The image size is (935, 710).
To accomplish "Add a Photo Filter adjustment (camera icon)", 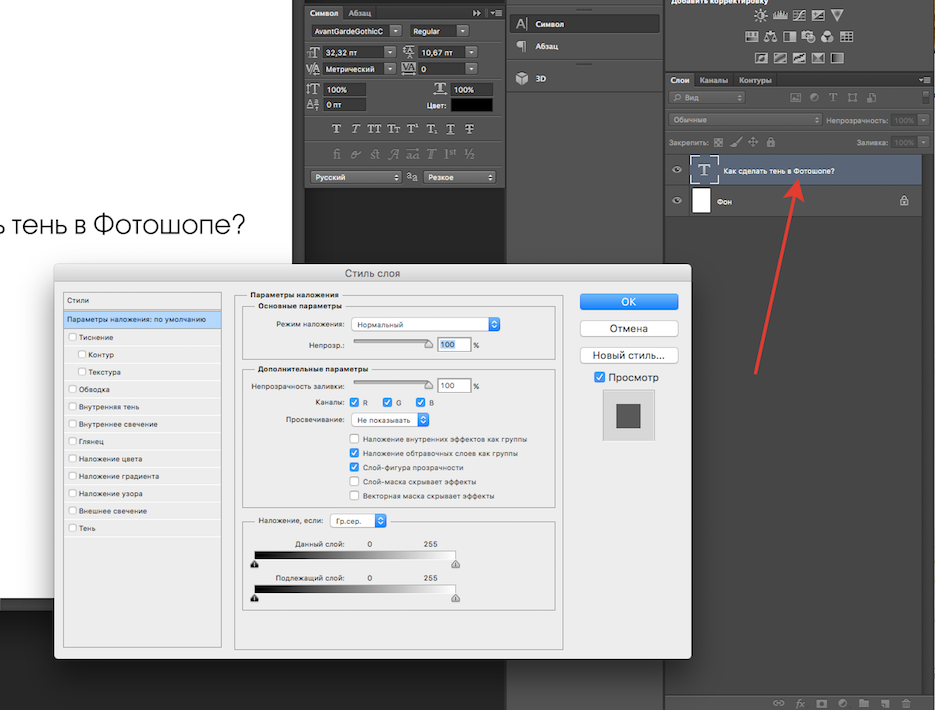I will click(x=808, y=37).
